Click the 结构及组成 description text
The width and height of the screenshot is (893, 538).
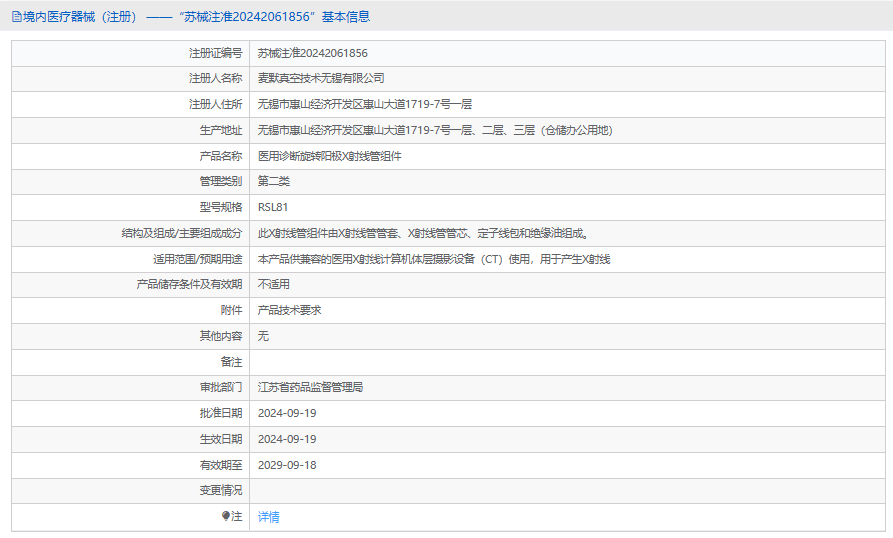[x=423, y=233]
